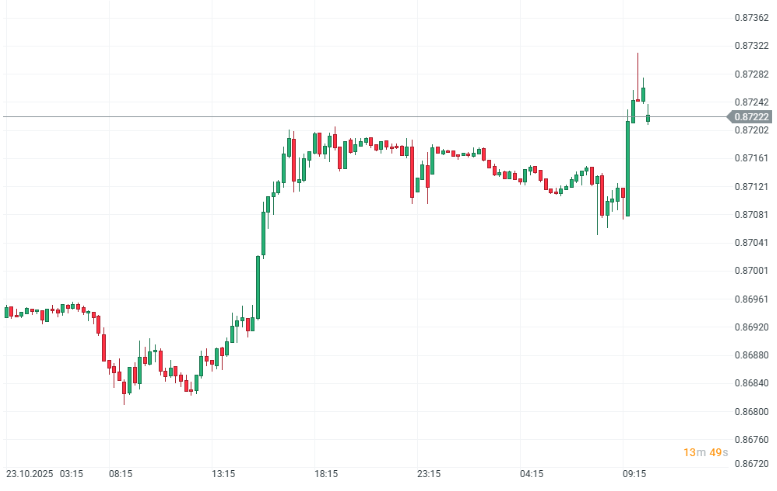Viewport: 777px width, 491px height.
Task: Select the 03:15 time axis label
Action: click(x=71, y=473)
